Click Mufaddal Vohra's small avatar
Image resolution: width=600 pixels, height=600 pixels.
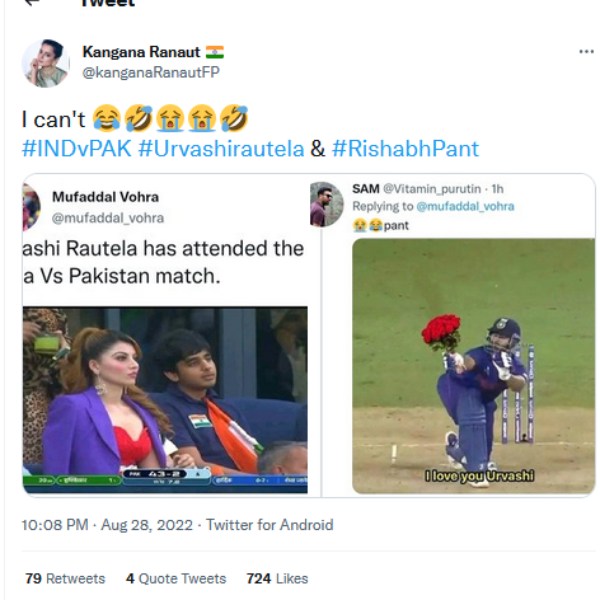[x=31, y=207]
